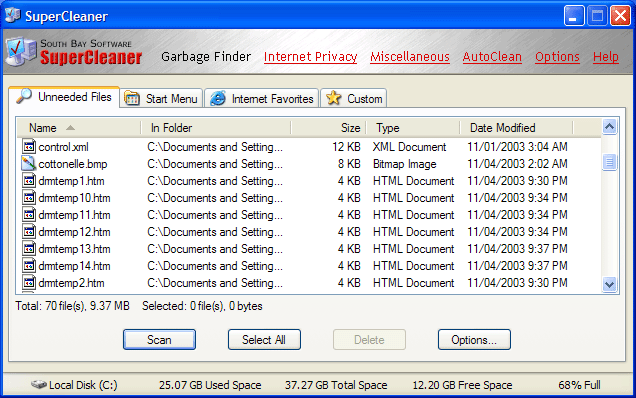636x398 pixels.
Task: Click Selected: 0 file(s), 0 bytes text
Action: [202, 306]
